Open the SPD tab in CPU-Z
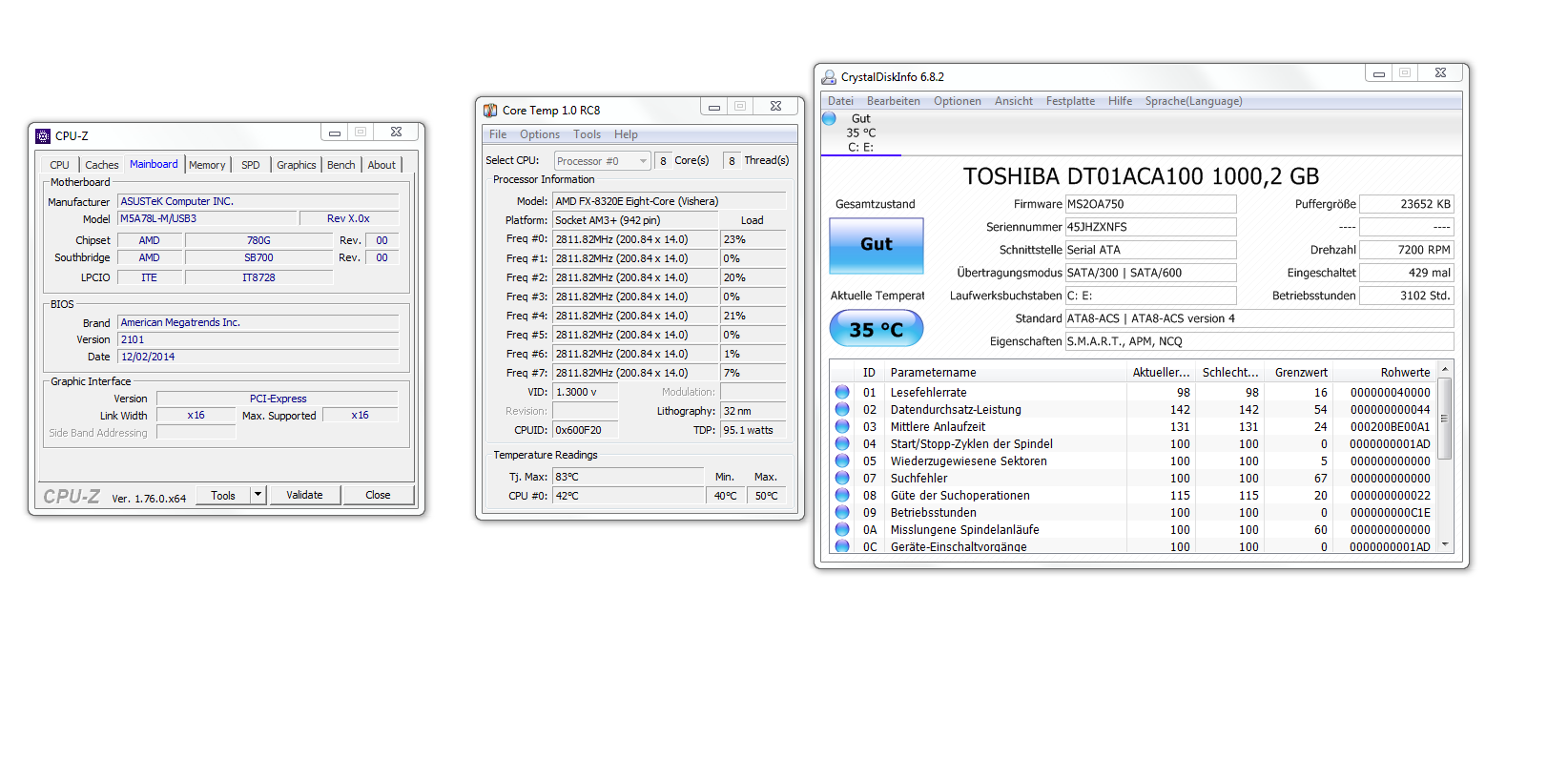1568x757 pixels. pyautogui.click(x=251, y=165)
